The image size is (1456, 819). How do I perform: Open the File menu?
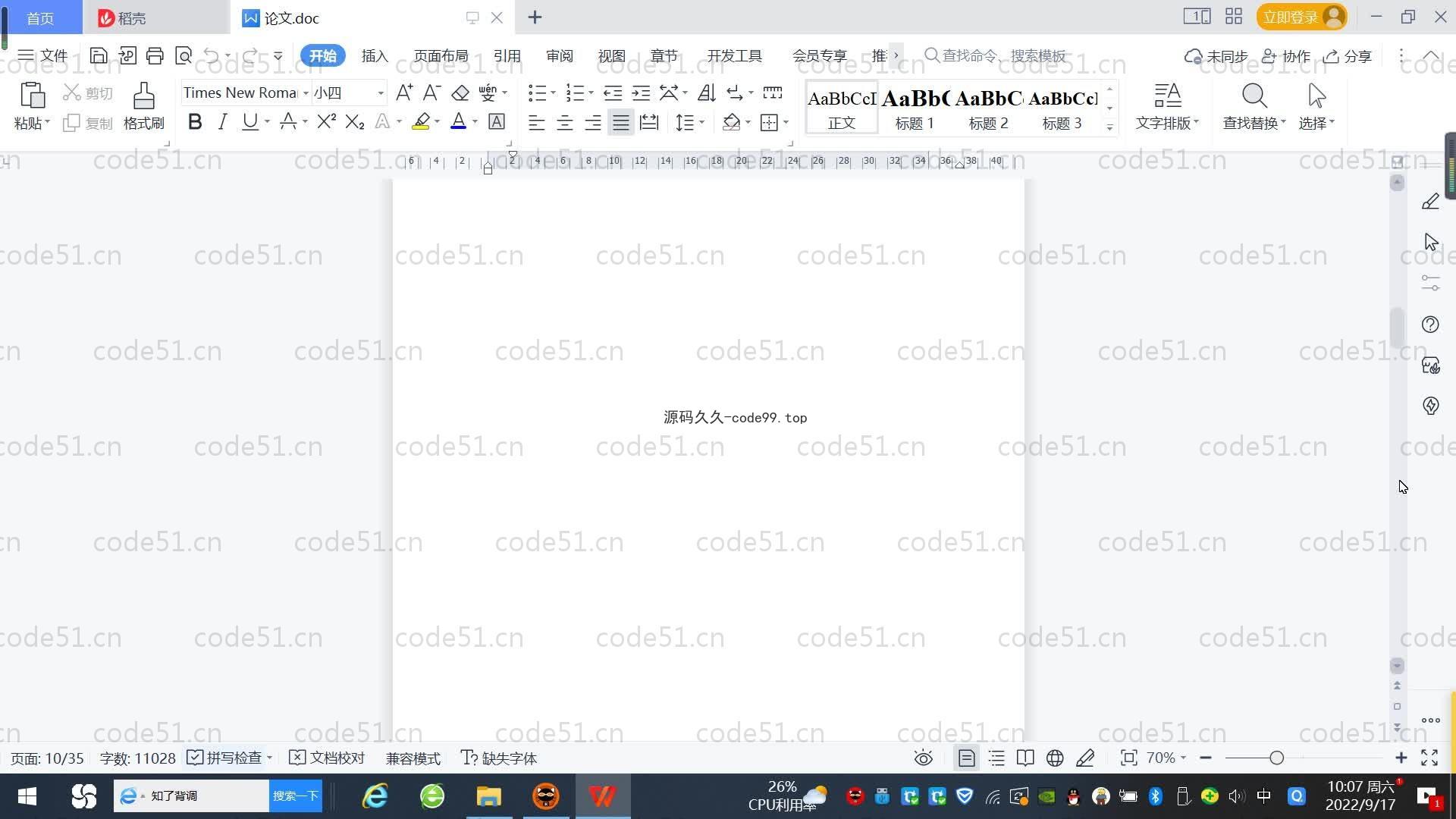(43, 55)
